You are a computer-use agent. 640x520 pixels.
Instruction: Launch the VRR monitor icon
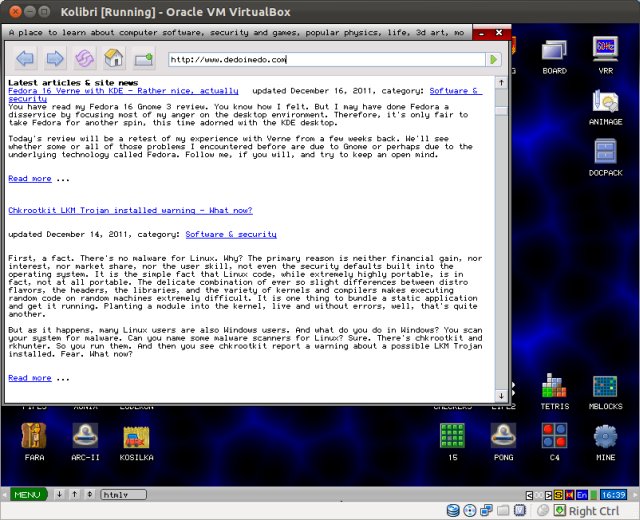605,54
